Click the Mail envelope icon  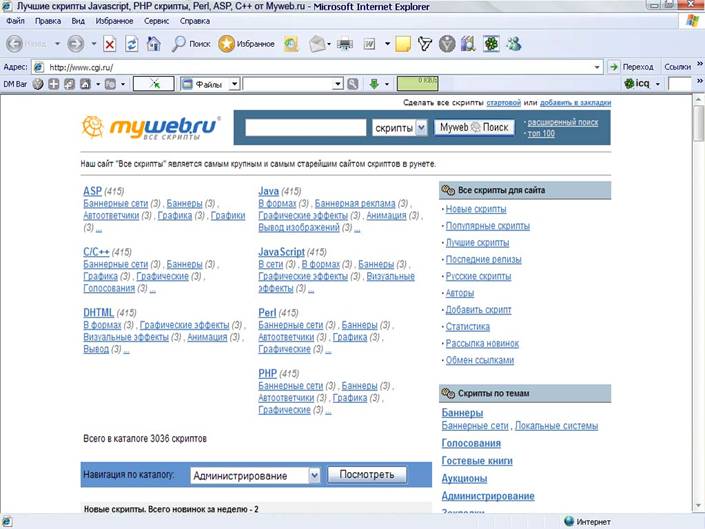(317, 44)
